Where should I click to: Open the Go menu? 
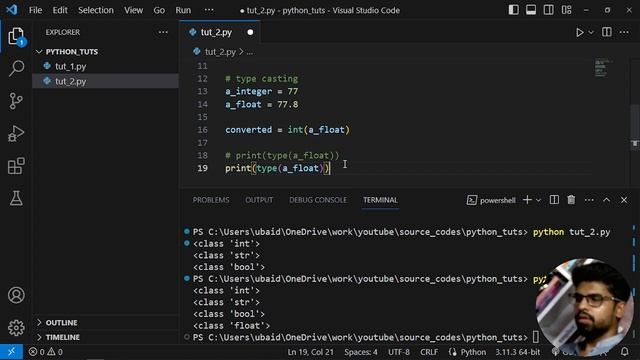159,10
